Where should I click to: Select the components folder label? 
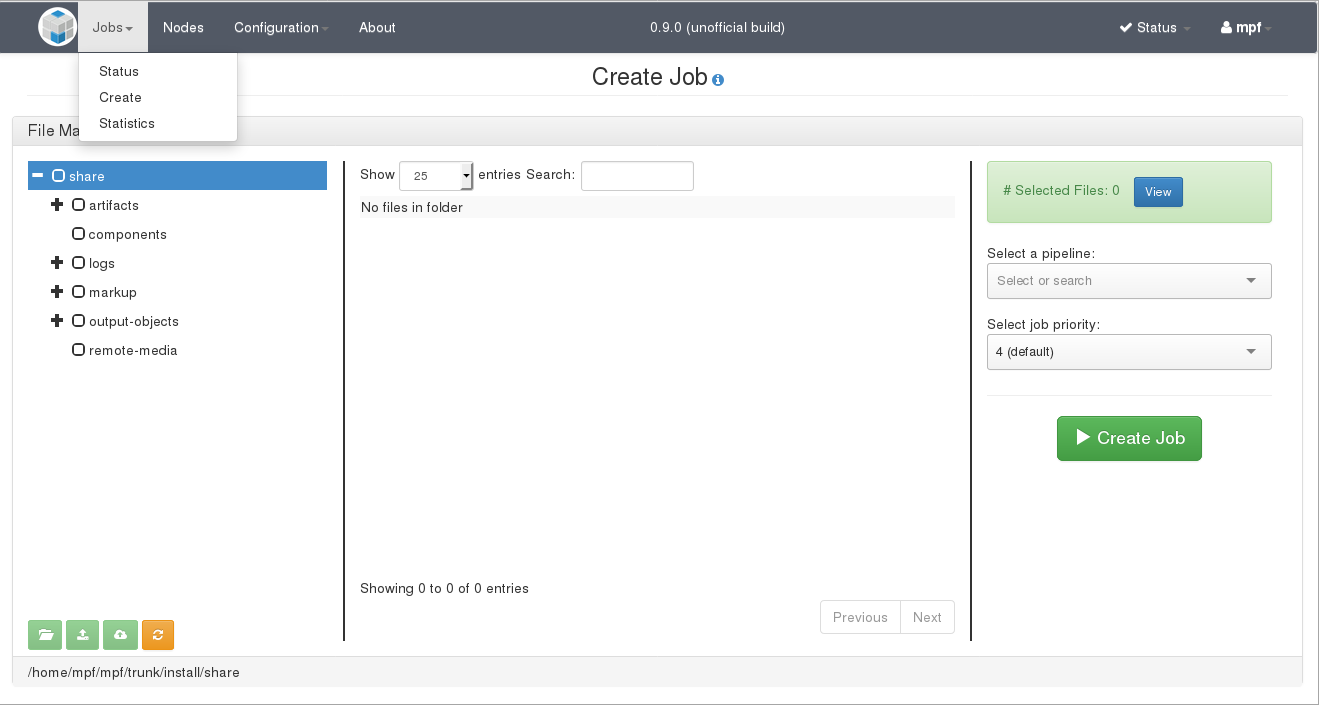click(x=128, y=234)
